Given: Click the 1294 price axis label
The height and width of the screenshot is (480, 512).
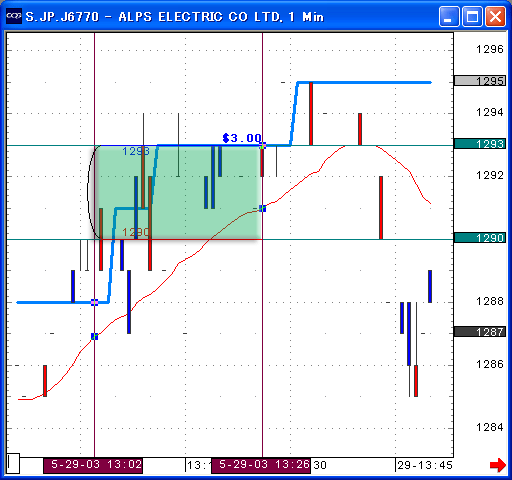Looking at the screenshot, I should coord(490,112).
